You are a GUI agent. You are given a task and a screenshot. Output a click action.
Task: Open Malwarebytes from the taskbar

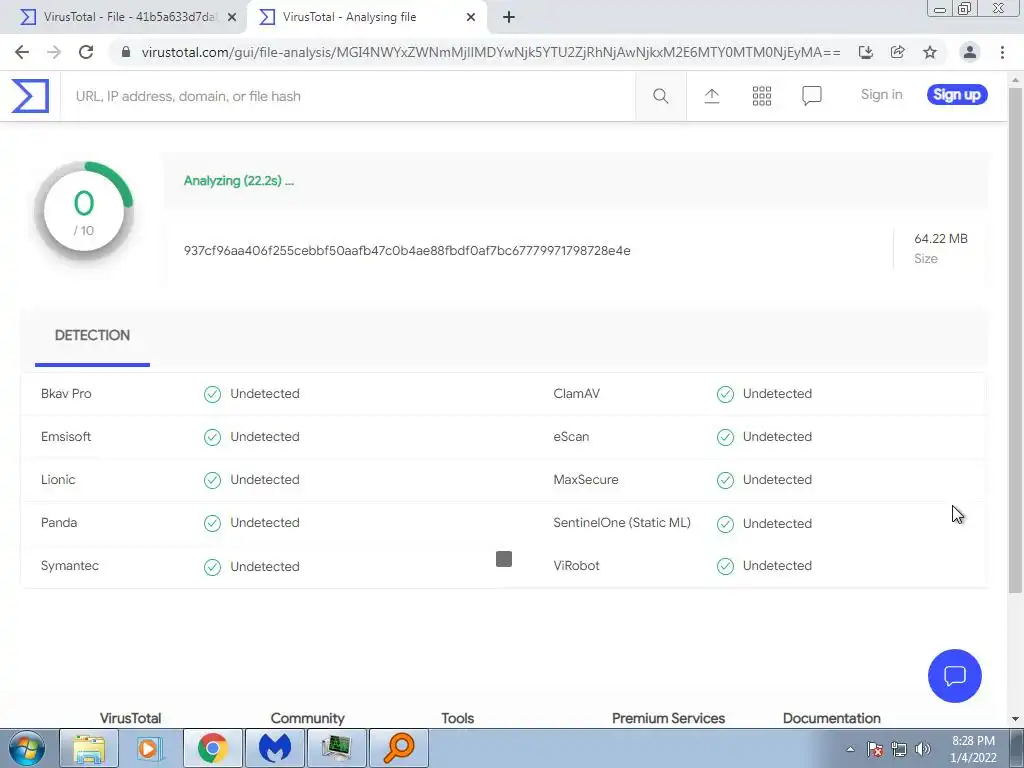click(274, 748)
